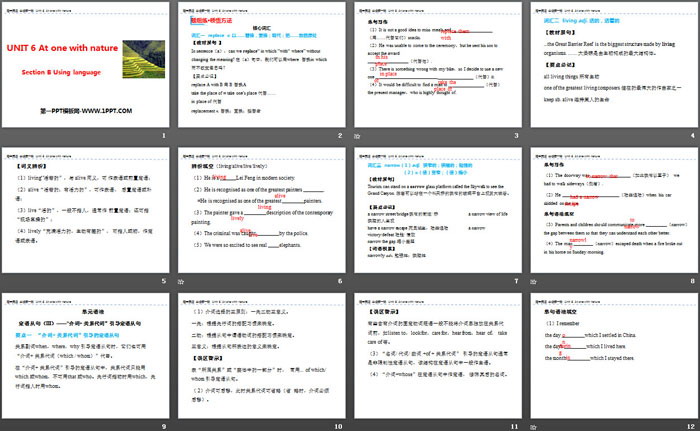Select slide 12 thumbnail starting with I remember

(x=614, y=356)
